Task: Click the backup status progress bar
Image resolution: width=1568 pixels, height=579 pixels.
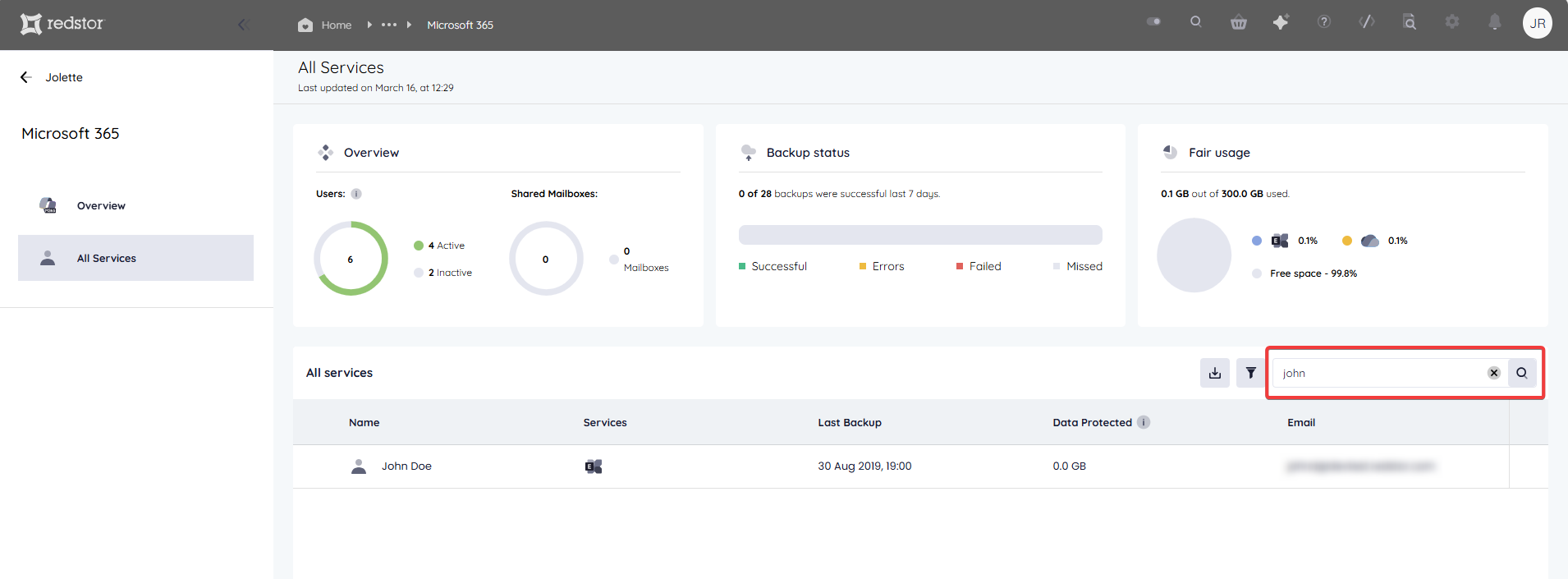Action: coord(920,235)
